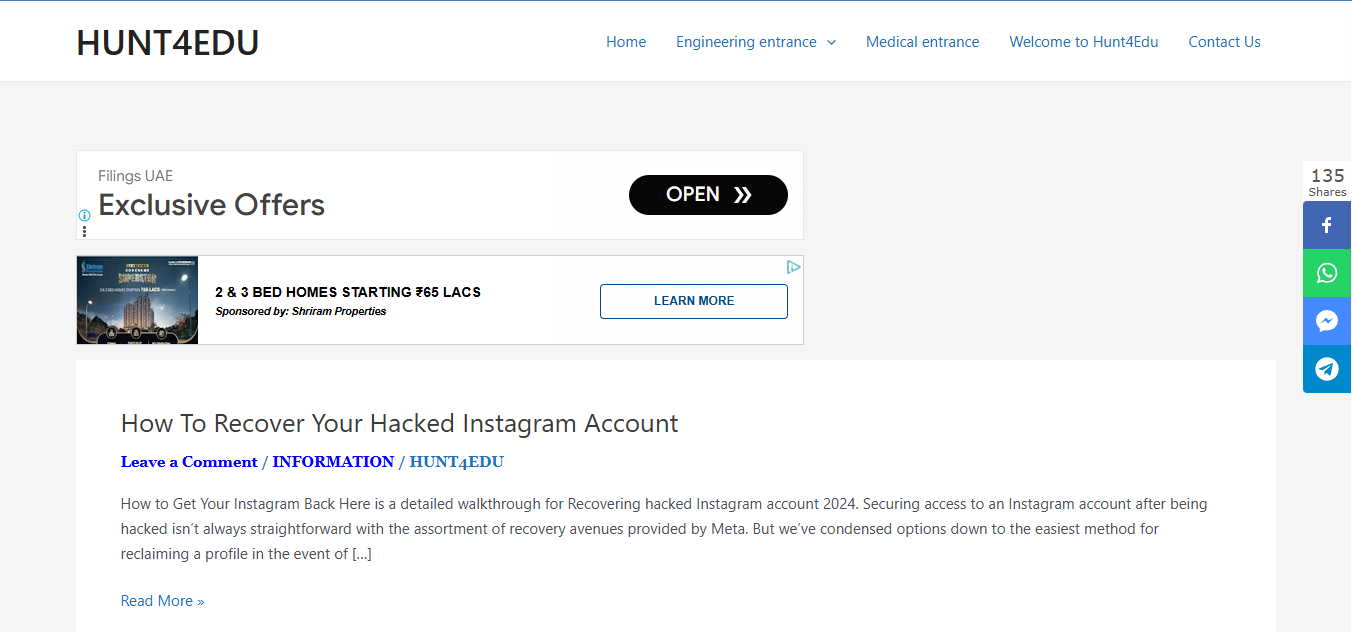This screenshot has width=1352, height=632.
Task: Open the Home menu item
Action: pos(626,42)
